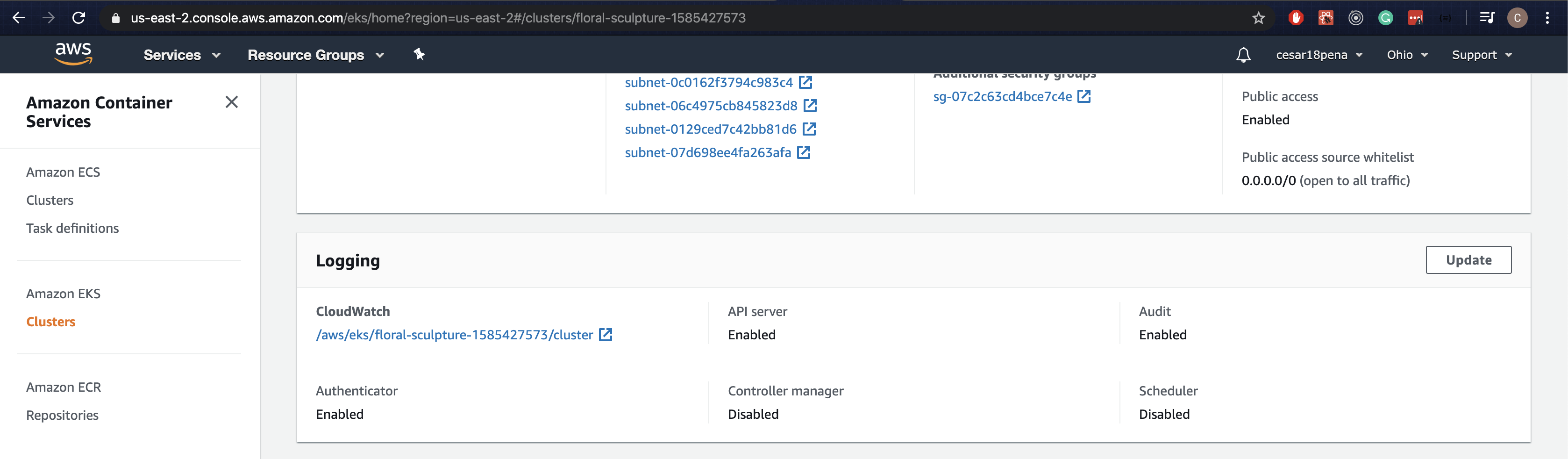Screen dimensions: 1568x459
Task: Open subnet-07d698ee4fa263afa link
Action: 708,152
